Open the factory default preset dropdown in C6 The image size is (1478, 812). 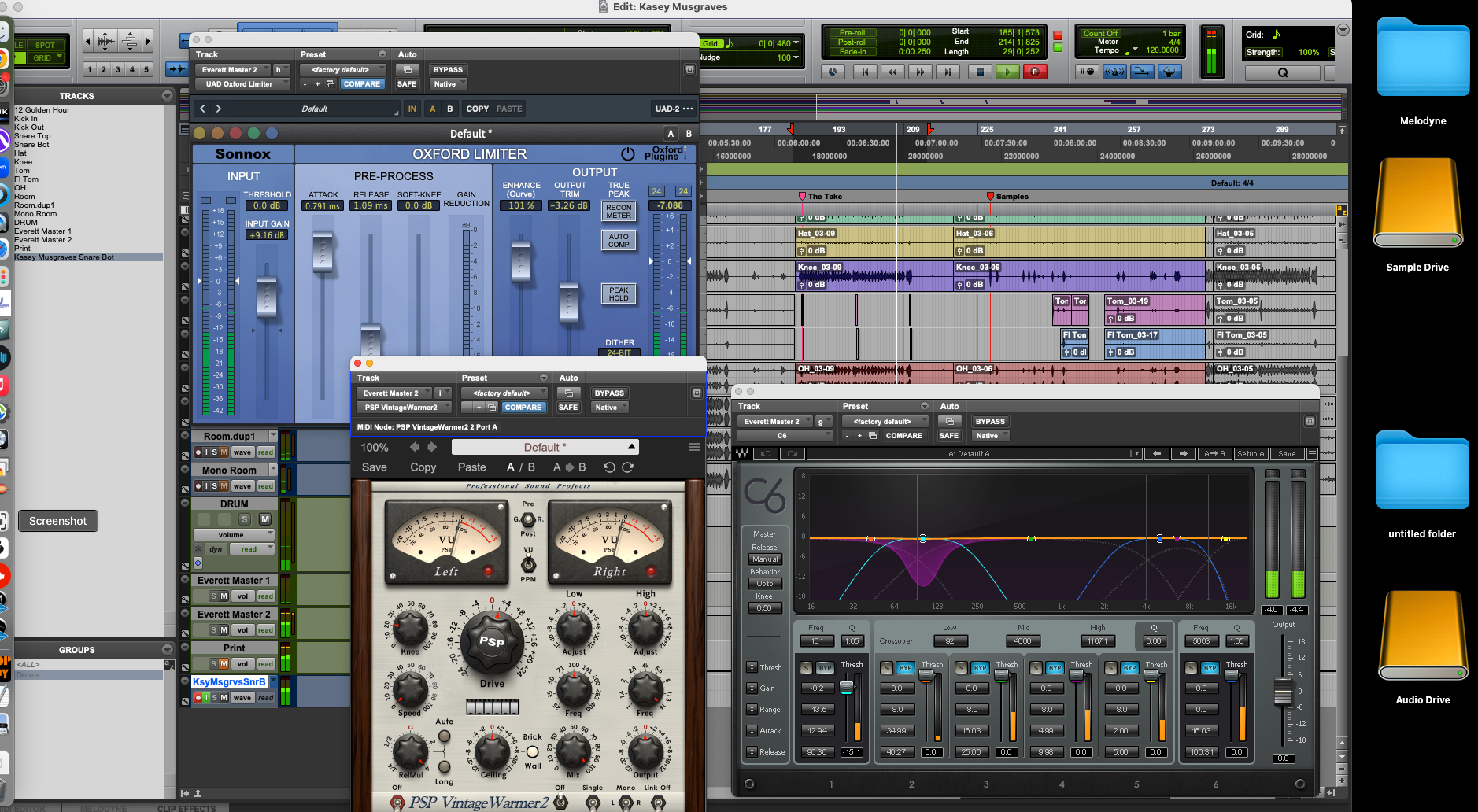[x=885, y=422]
